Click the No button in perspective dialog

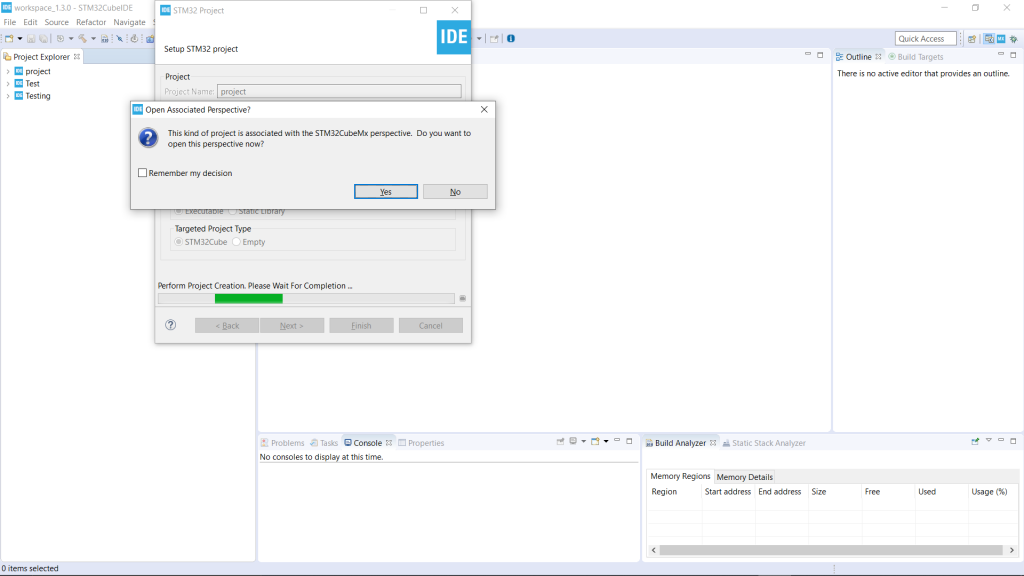click(x=455, y=192)
